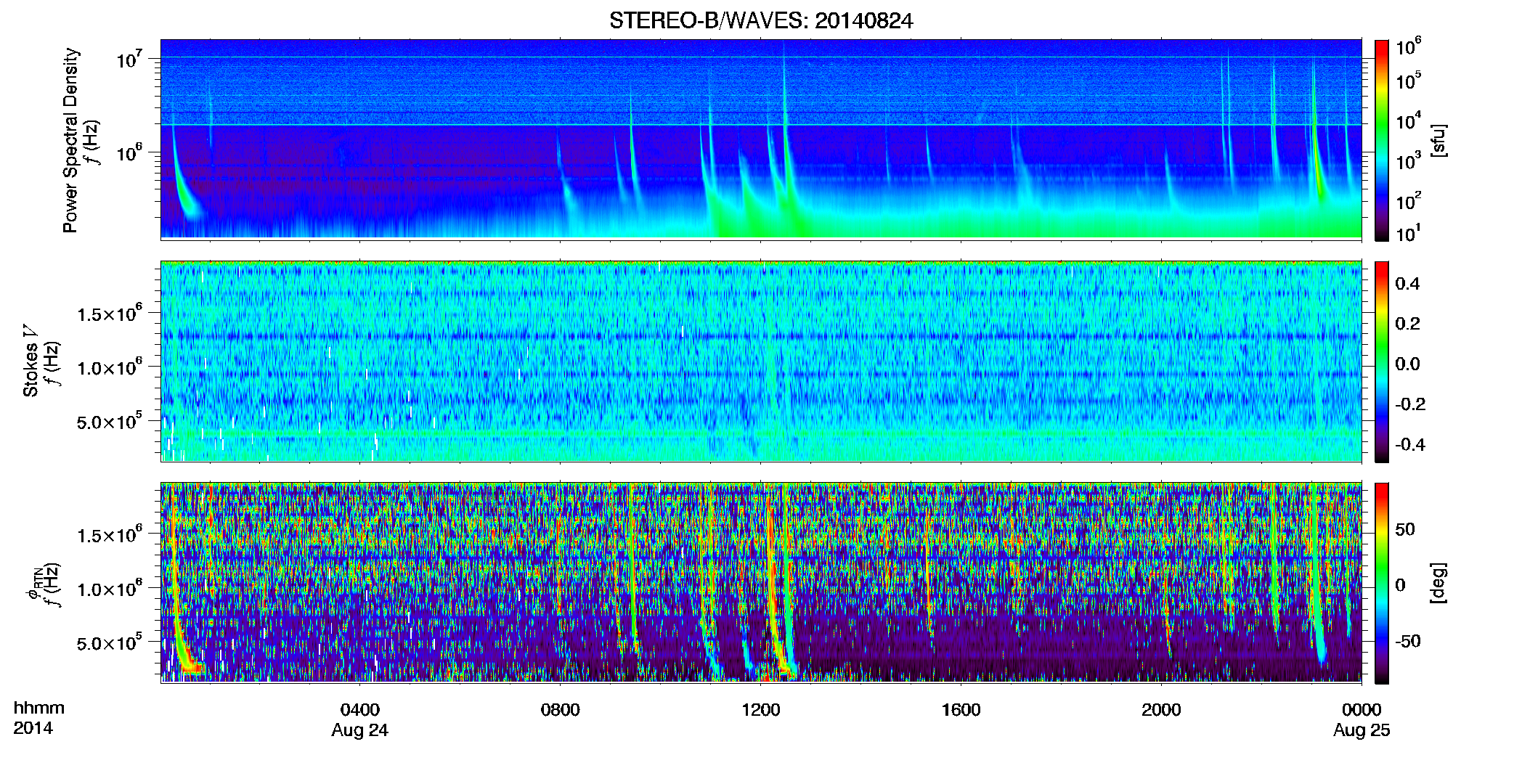Click the 5.0×10⁵ tick of phi RTN panel
The image size is (1522, 784).
(x=110, y=642)
